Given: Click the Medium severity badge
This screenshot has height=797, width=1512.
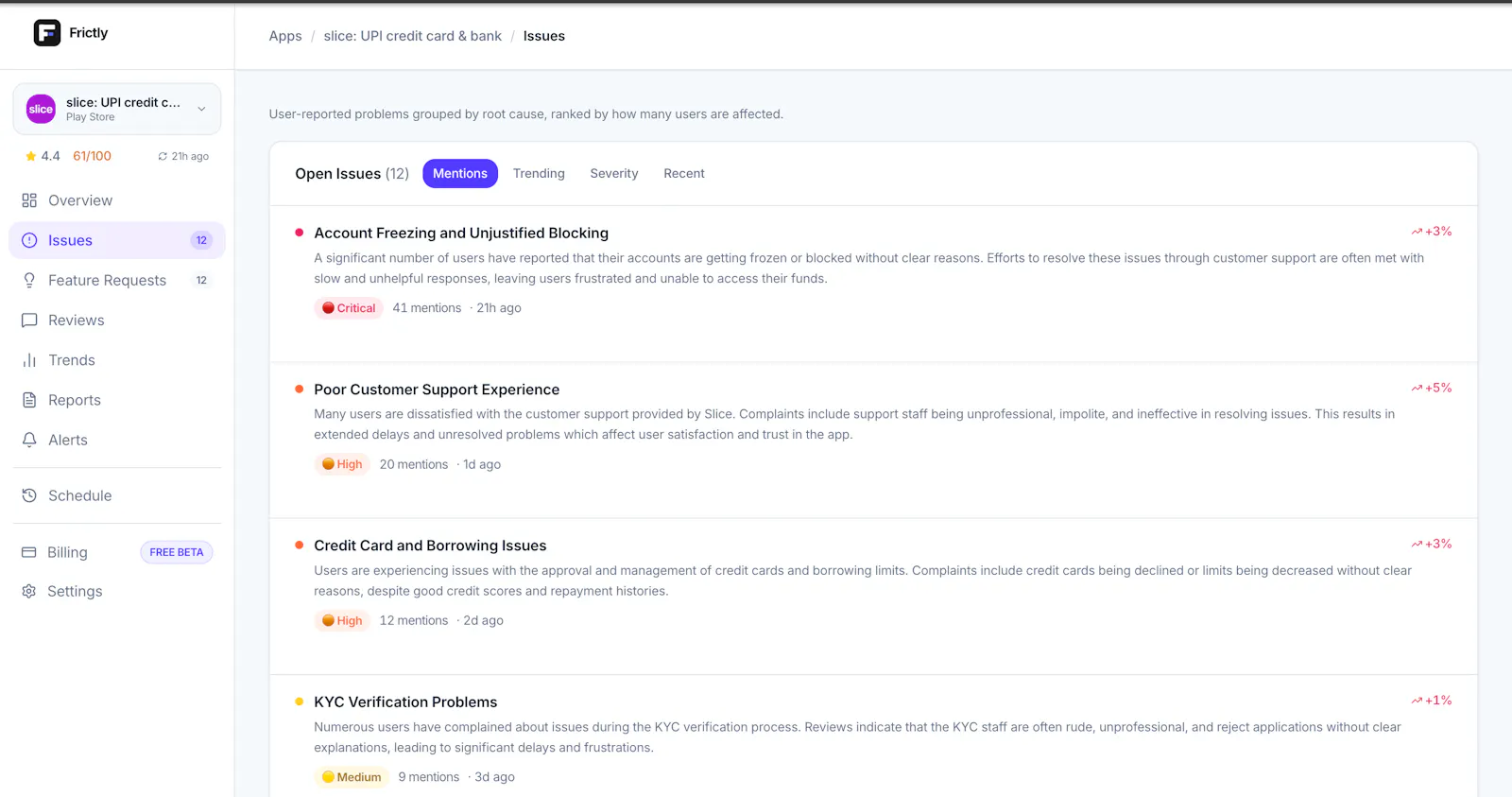Looking at the screenshot, I should click(x=352, y=777).
